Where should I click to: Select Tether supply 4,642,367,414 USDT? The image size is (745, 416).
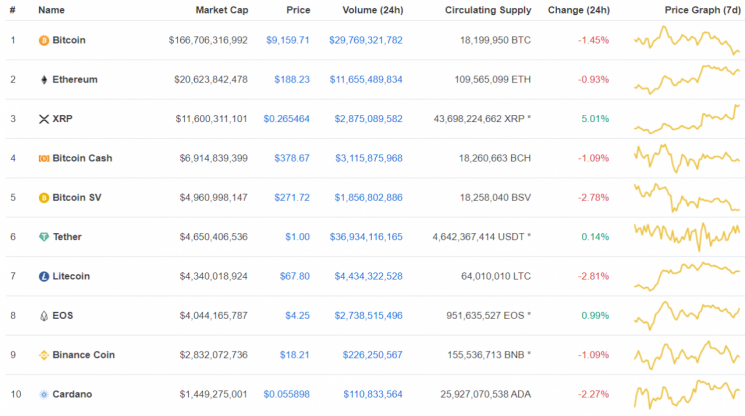(481, 237)
